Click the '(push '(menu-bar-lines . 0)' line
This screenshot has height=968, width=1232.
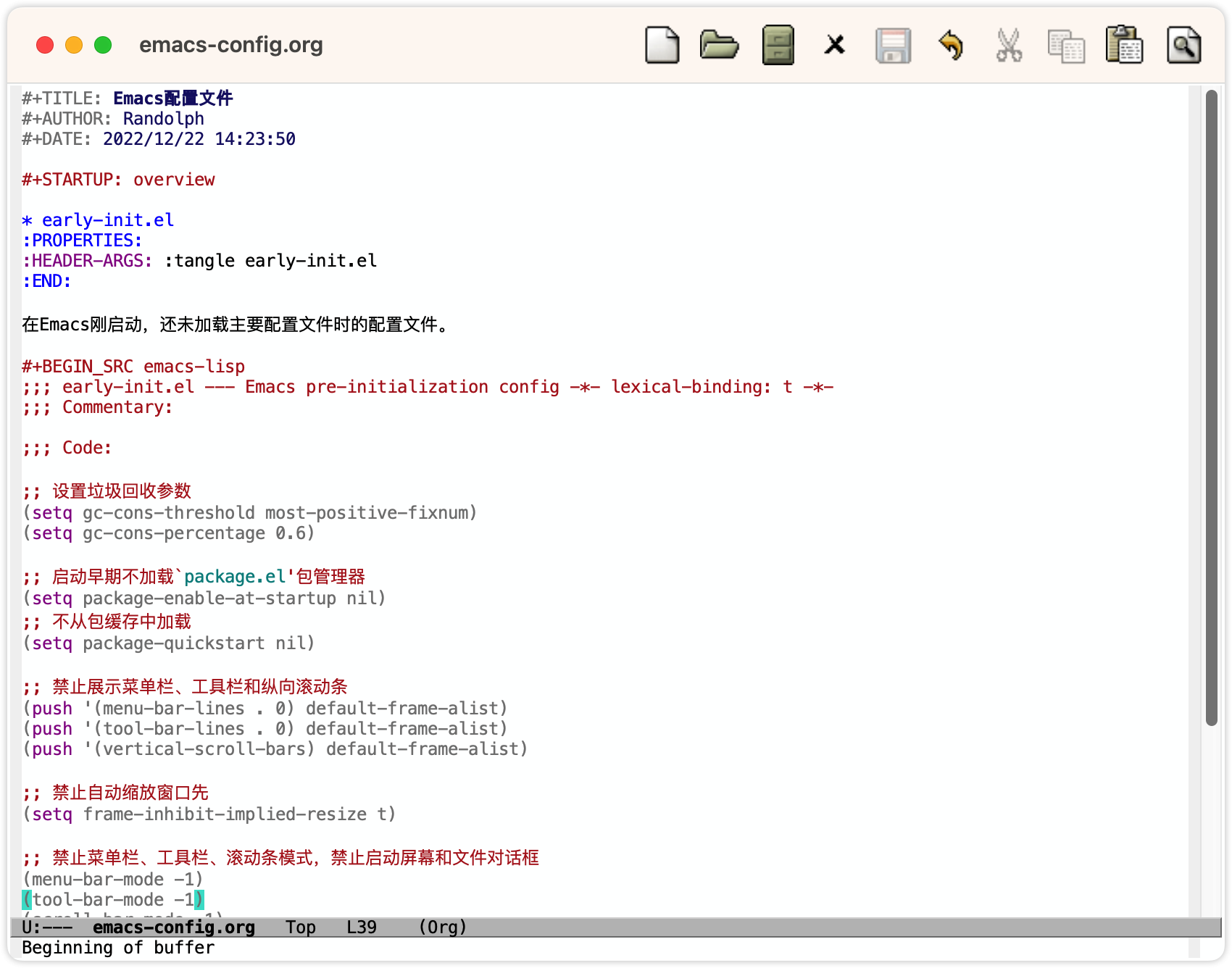coord(265,709)
